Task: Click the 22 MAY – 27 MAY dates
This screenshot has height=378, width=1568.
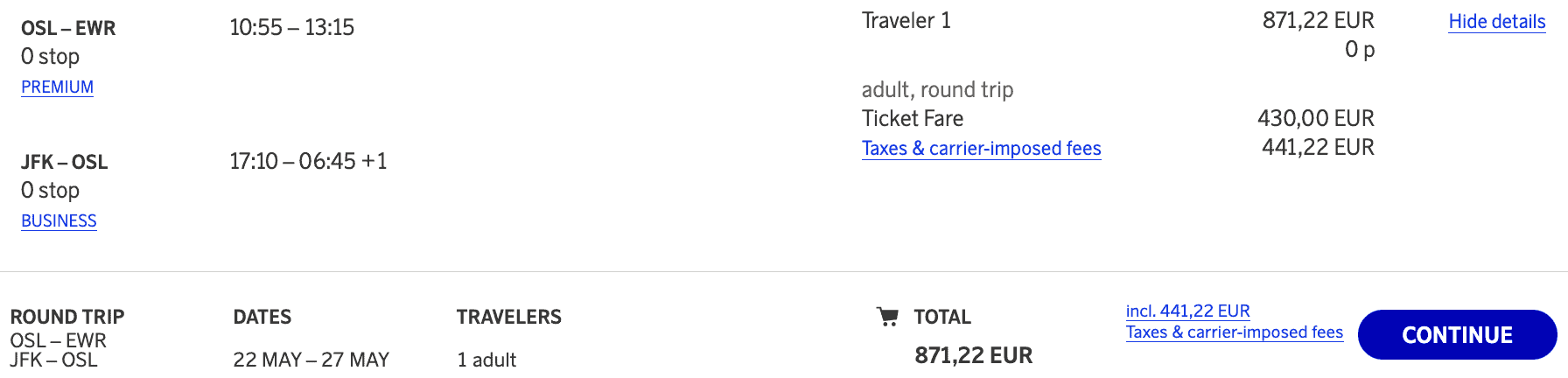Action: pos(311,360)
